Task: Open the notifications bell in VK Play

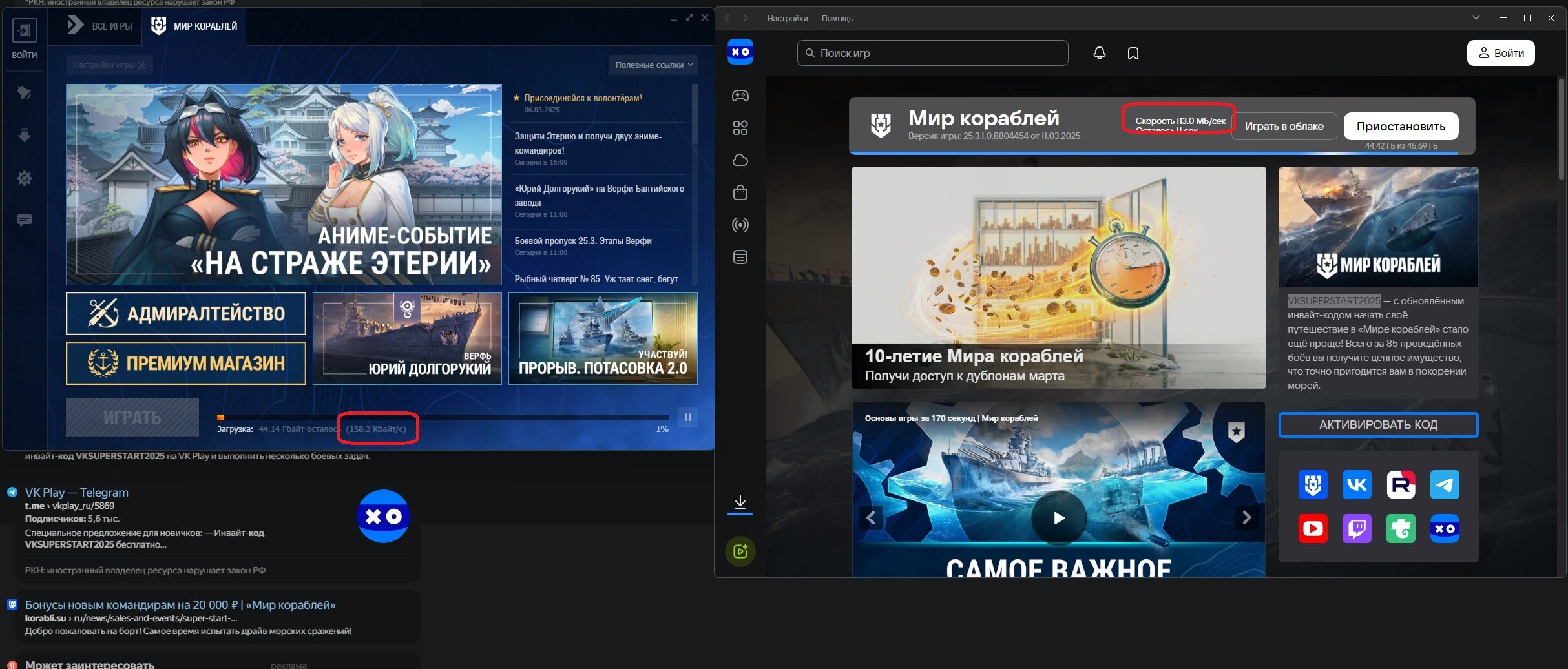Action: coord(1100,53)
